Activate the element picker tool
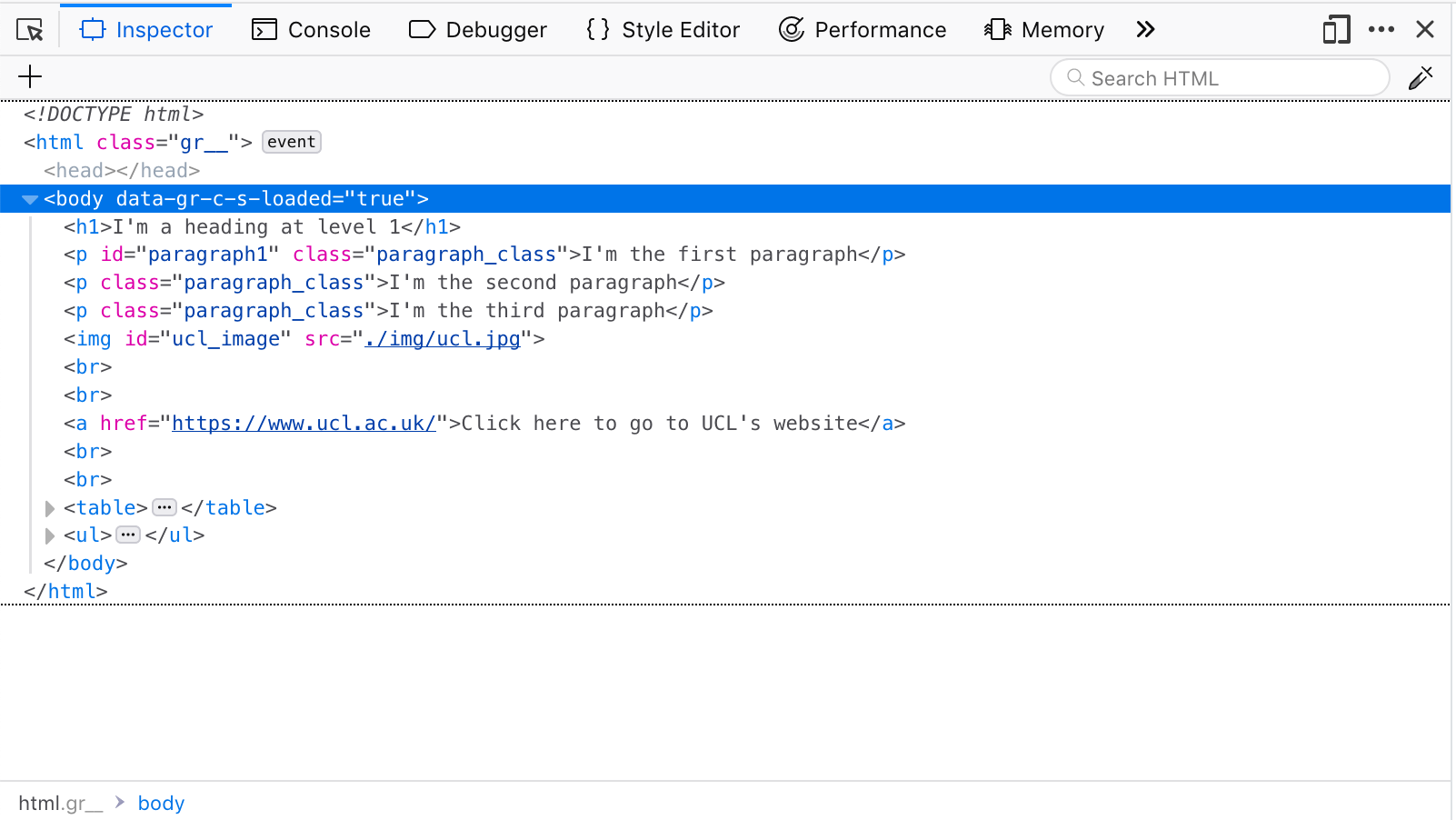The height and width of the screenshot is (820, 1456). (30, 30)
